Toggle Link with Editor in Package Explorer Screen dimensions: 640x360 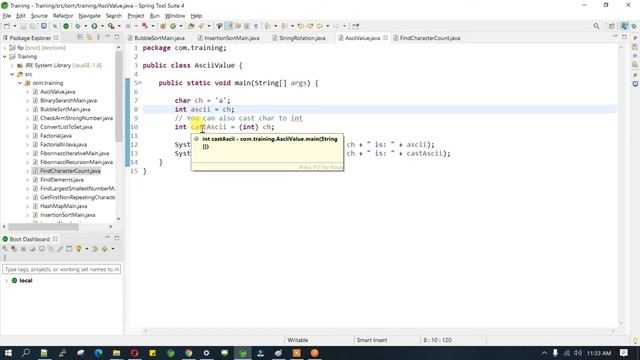pyautogui.click(x=89, y=37)
